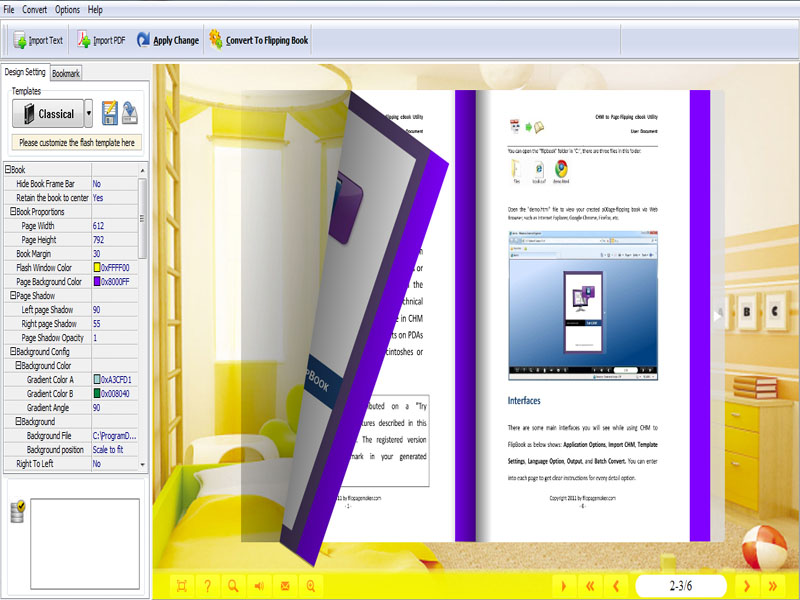Go to next page right arrow
The width and height of the screenshot is (800, 600).
pos(747,586)
